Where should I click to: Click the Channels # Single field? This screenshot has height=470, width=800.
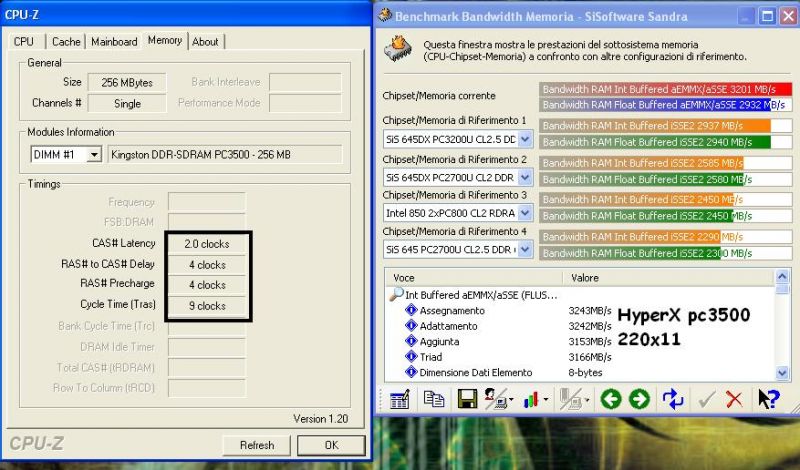tap(127, 104)
